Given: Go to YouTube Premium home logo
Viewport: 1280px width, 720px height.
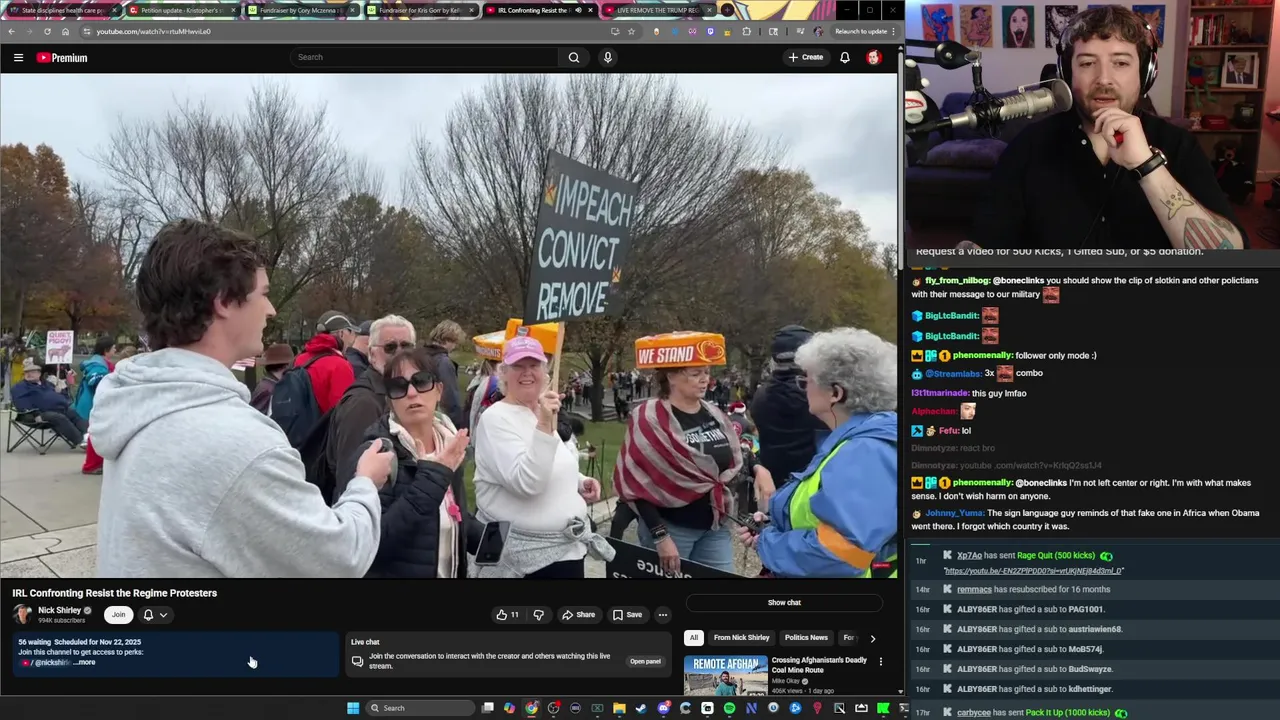Looking at the screenshot, I should 63,58.
